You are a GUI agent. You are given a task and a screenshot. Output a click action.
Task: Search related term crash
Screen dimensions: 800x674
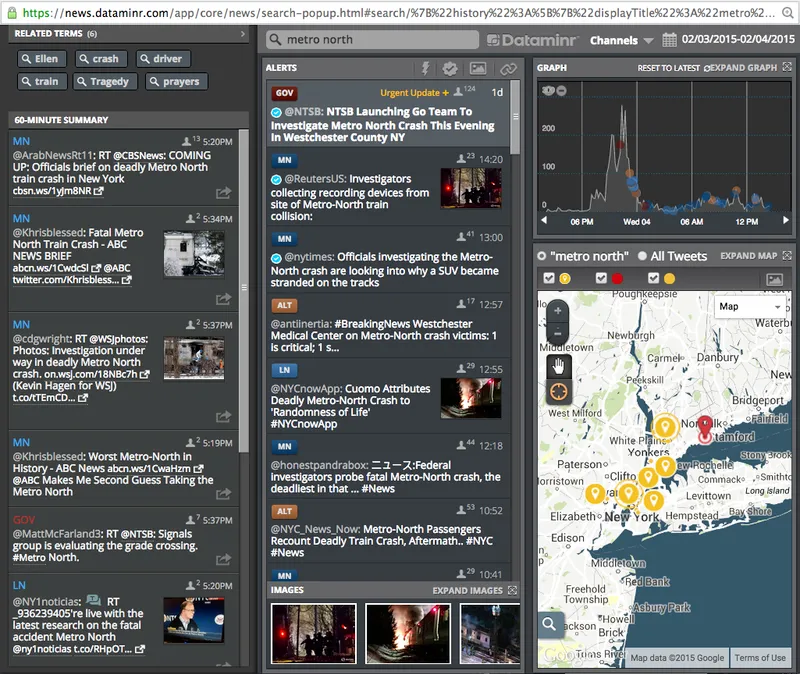coord(100,59)
